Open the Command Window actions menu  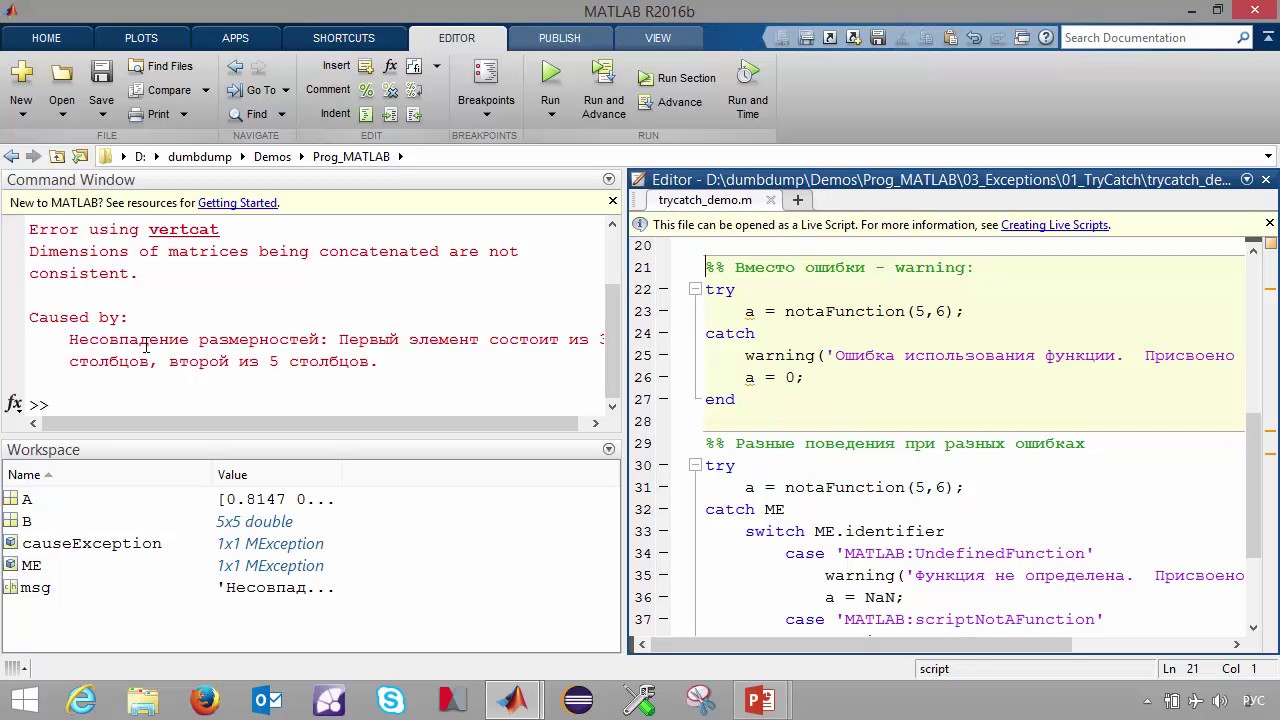608,180
